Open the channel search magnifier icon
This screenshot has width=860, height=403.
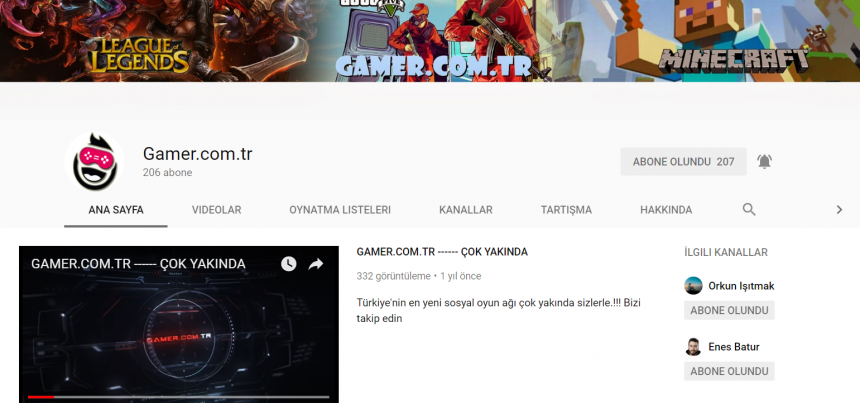[x=749, y=209]
